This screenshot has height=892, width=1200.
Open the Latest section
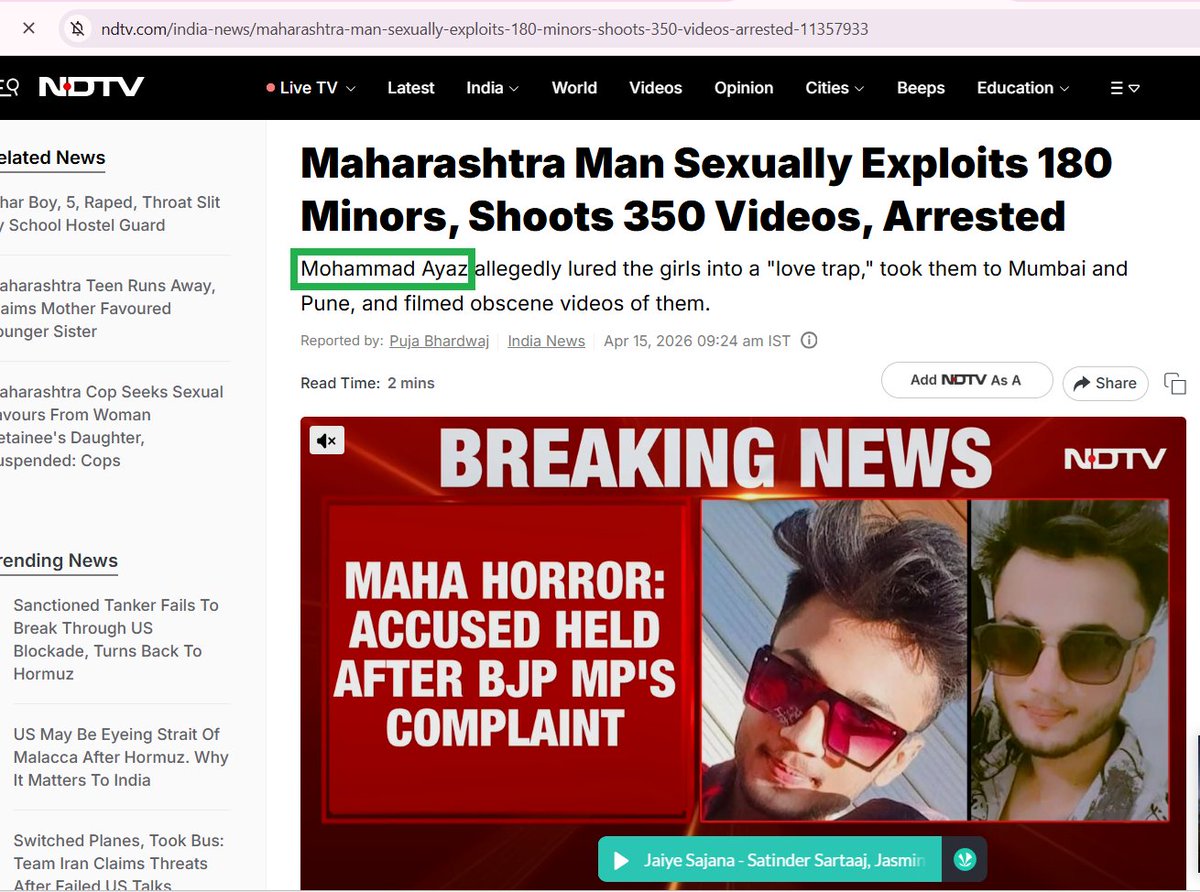(411, 88)
